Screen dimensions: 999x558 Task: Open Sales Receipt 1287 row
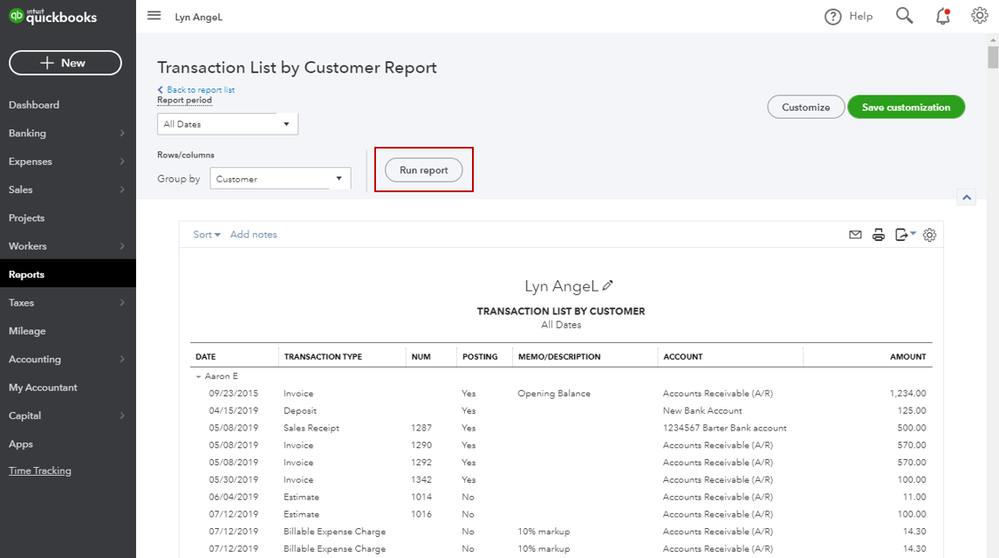pos(561,428)
